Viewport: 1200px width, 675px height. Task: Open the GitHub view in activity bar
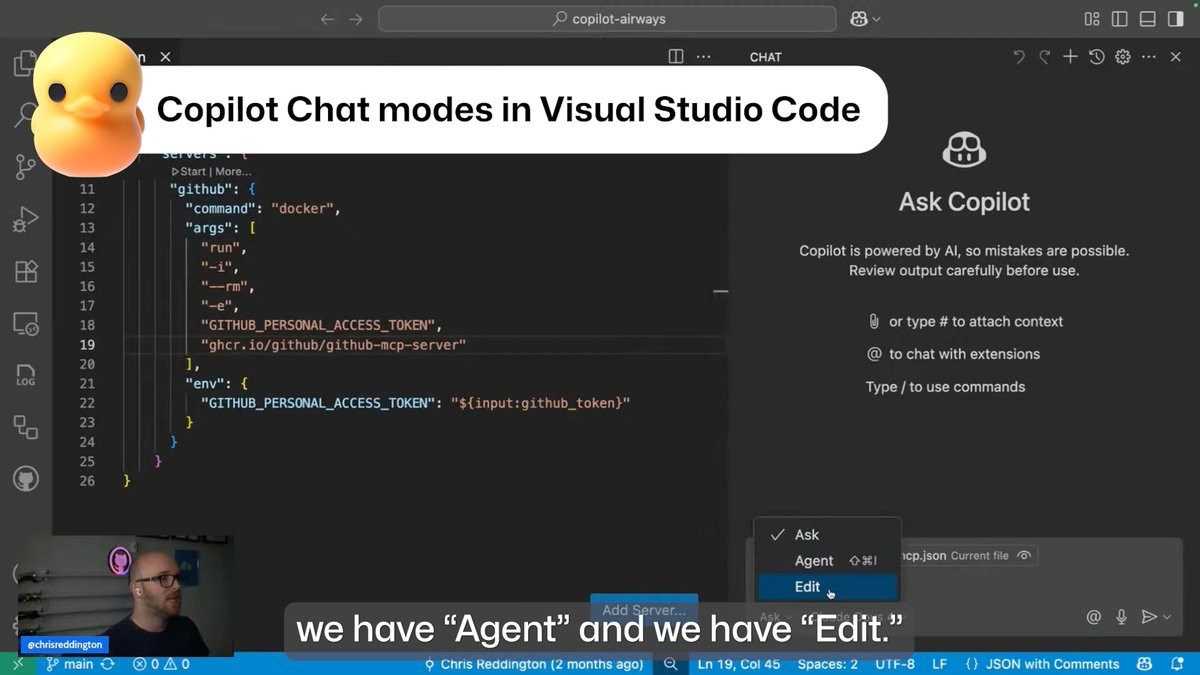coord(25,479)
